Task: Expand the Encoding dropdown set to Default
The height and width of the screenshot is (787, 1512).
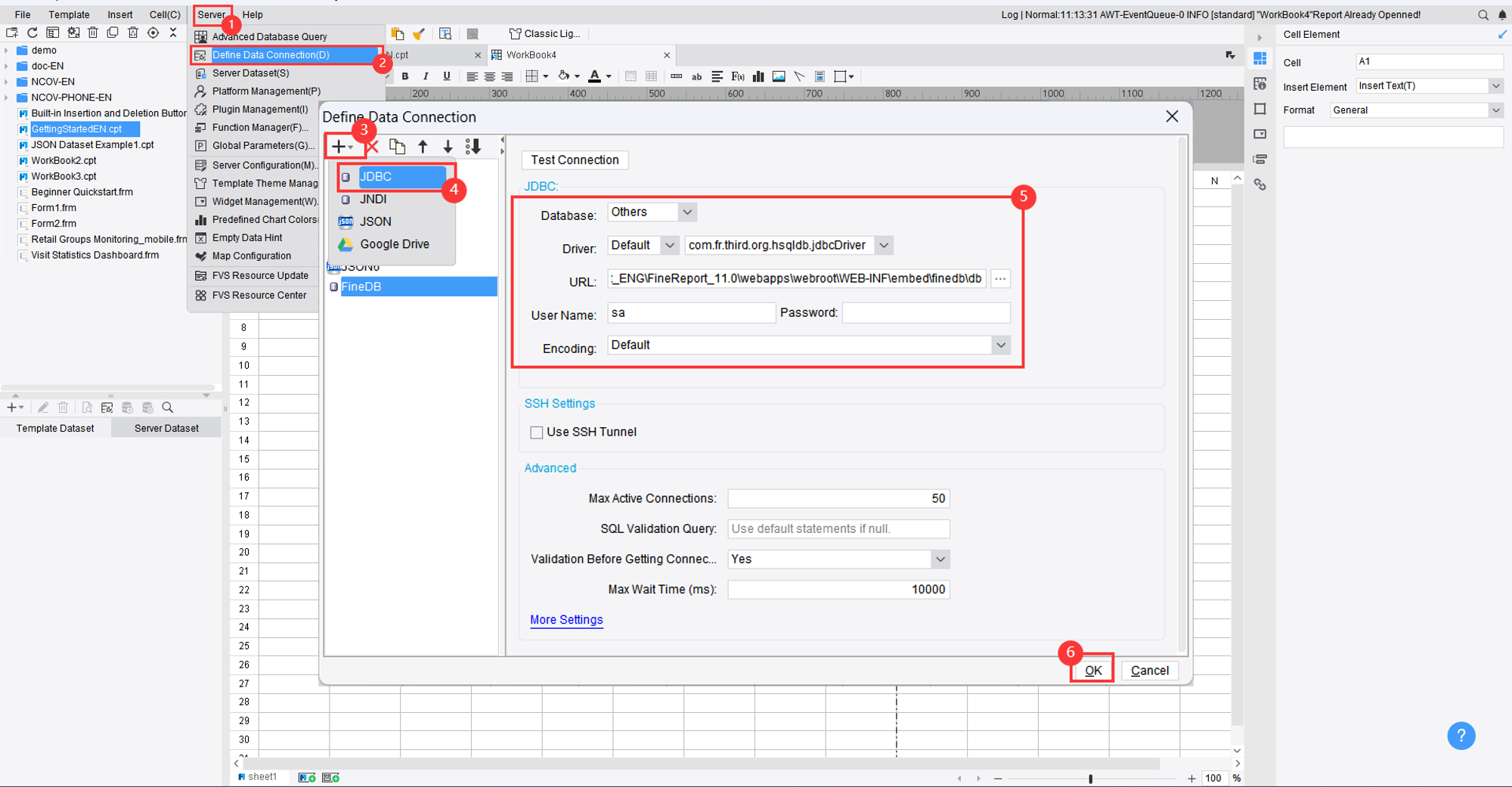Action: (x=1001, y=345)
